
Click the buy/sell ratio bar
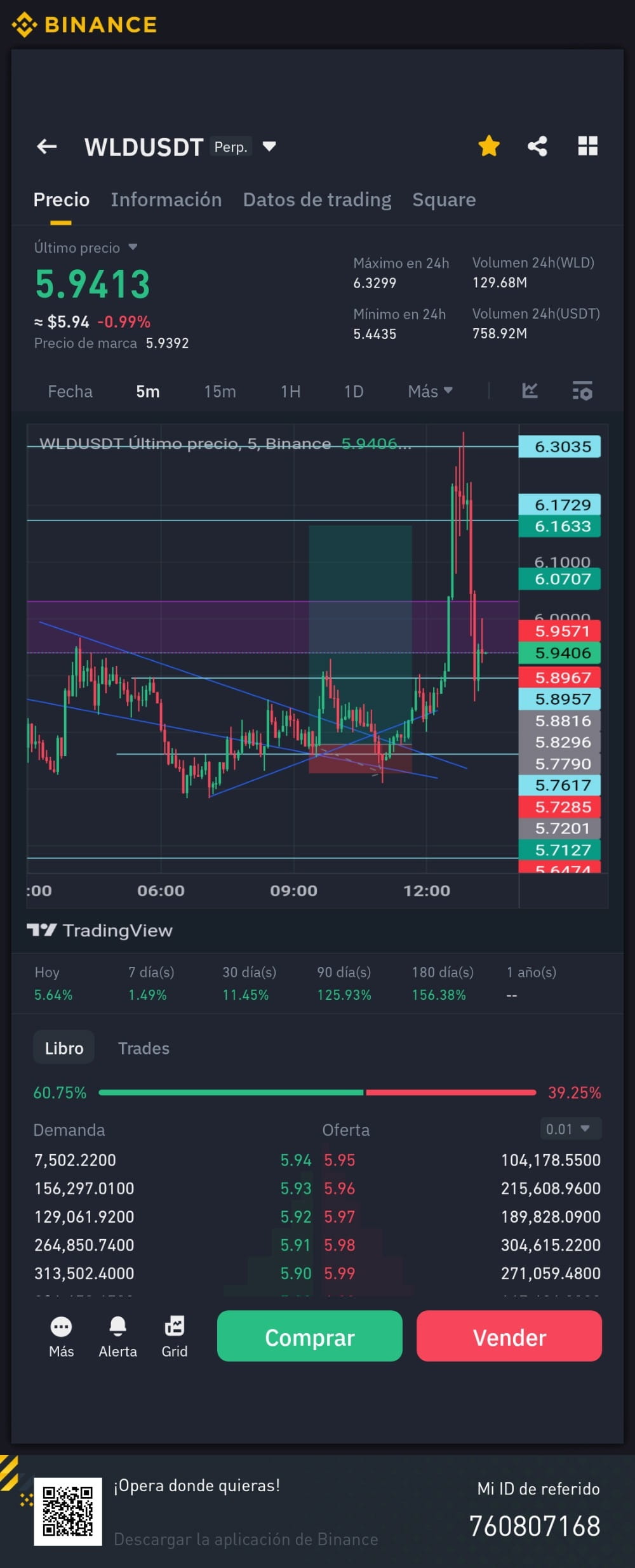317,1093
